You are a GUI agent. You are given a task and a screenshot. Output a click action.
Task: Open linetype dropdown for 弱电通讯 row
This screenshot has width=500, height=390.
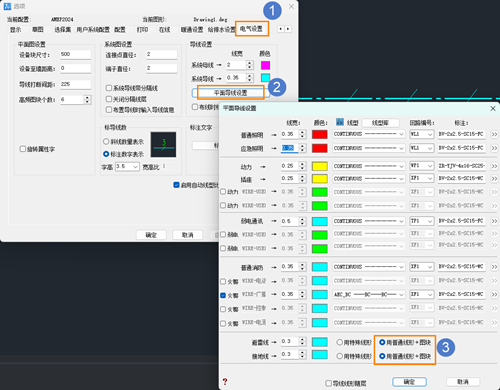coord(369,221)
